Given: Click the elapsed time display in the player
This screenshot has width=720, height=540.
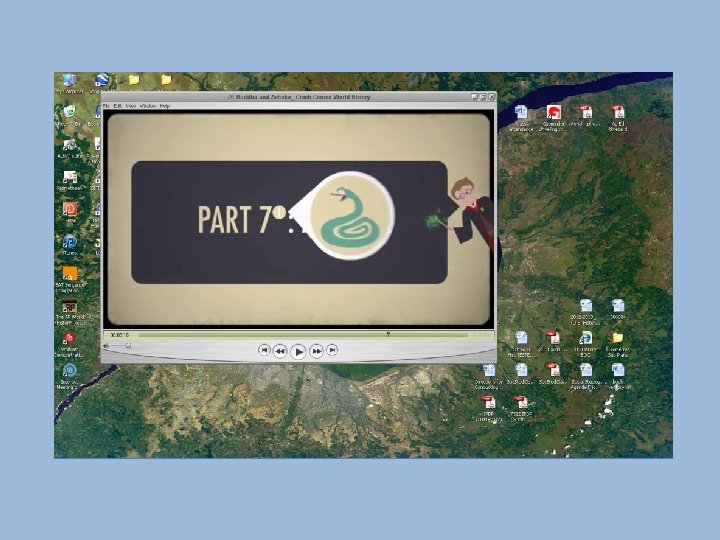Looking at the screenshot, I should [120, 335].
